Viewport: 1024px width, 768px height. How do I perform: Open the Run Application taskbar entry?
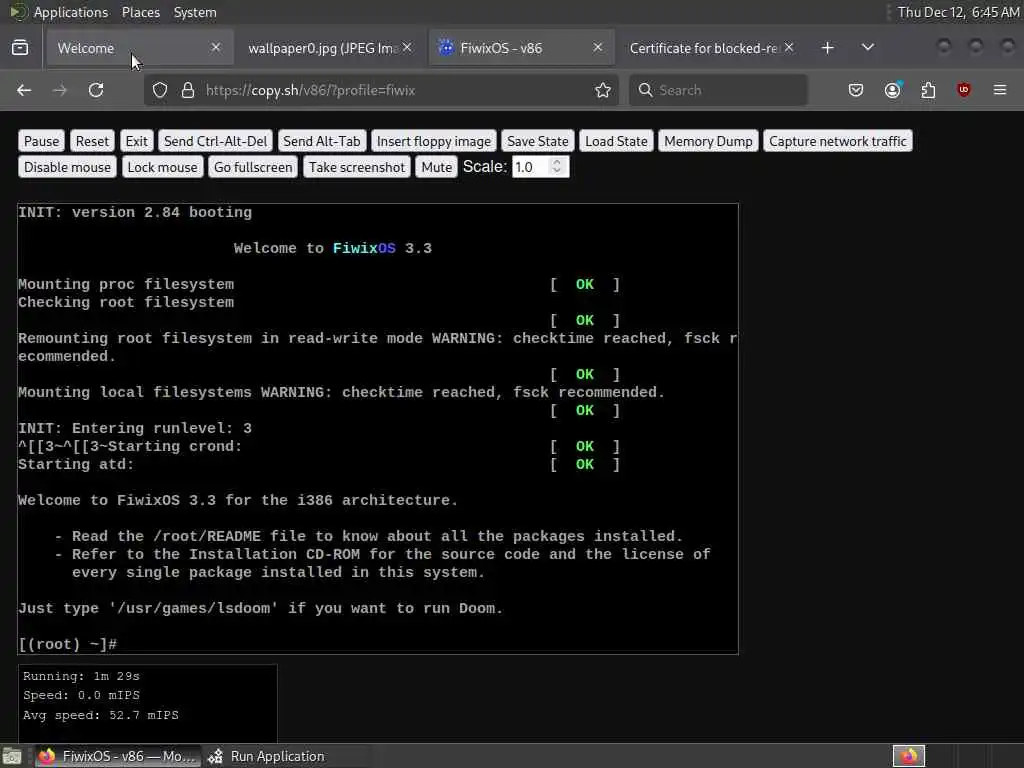point(268,756)
